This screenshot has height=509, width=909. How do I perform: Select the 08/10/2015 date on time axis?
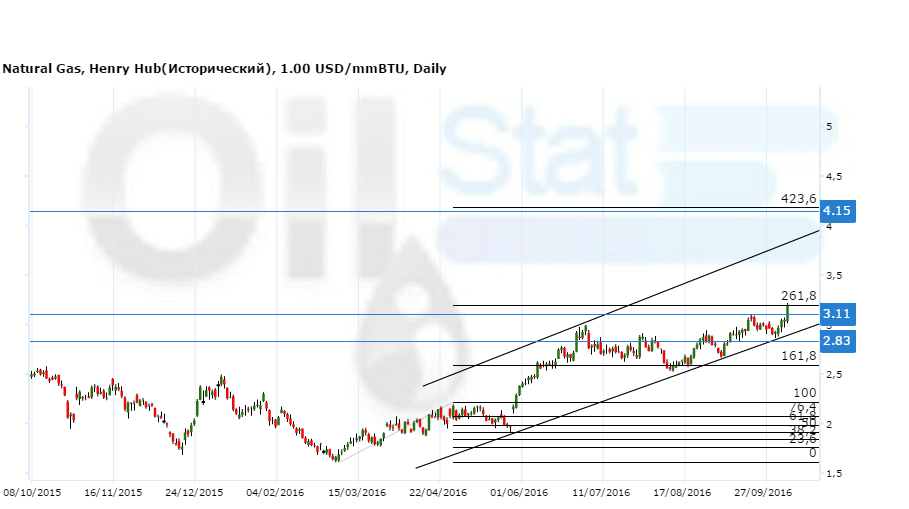point(32,493)
